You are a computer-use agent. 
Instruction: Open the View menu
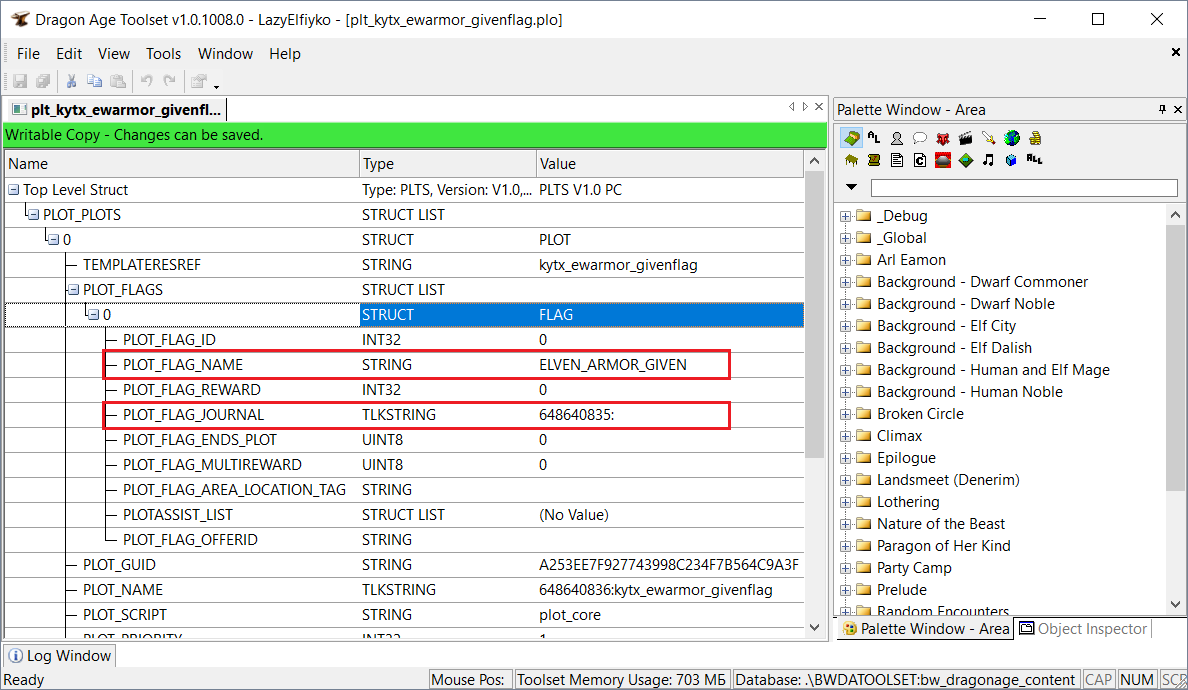pos(114,54)
